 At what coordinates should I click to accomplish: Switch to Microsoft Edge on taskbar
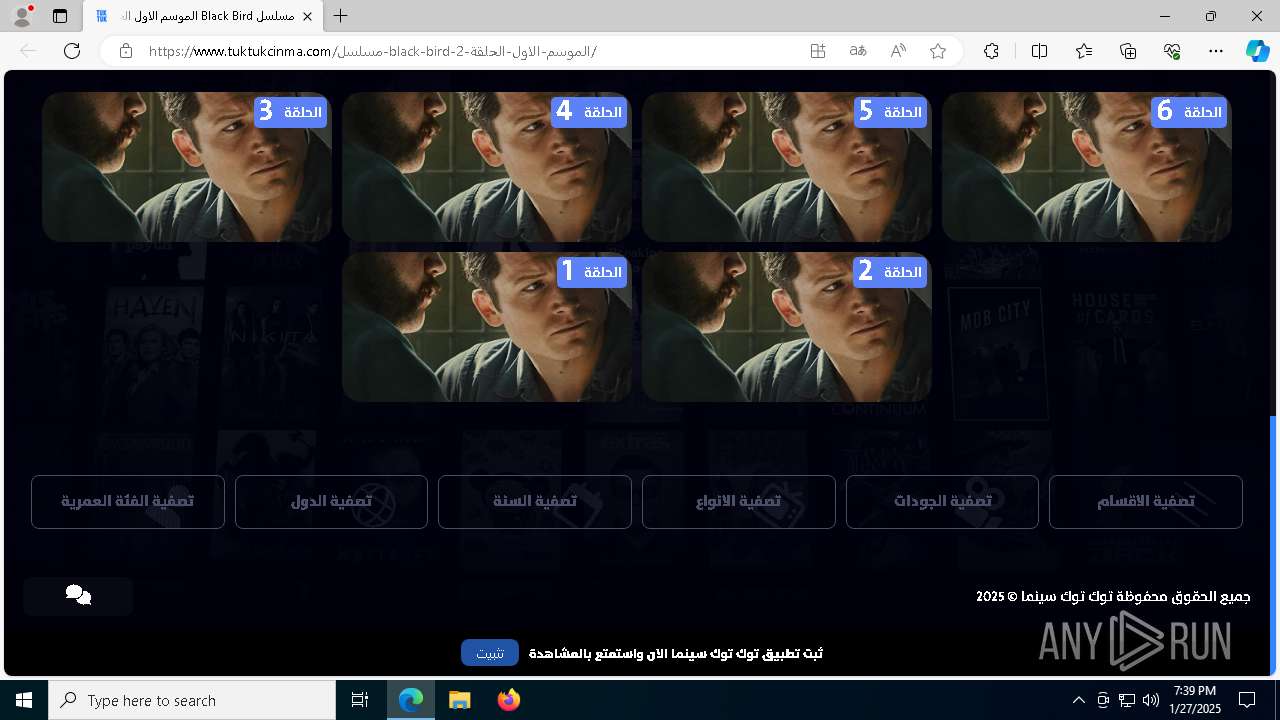pos(411,700)
